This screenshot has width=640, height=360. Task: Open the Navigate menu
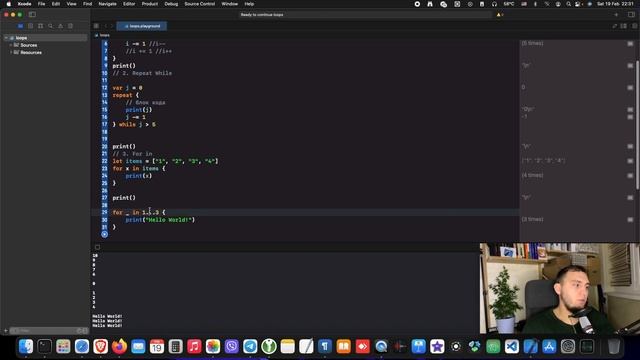107,4
